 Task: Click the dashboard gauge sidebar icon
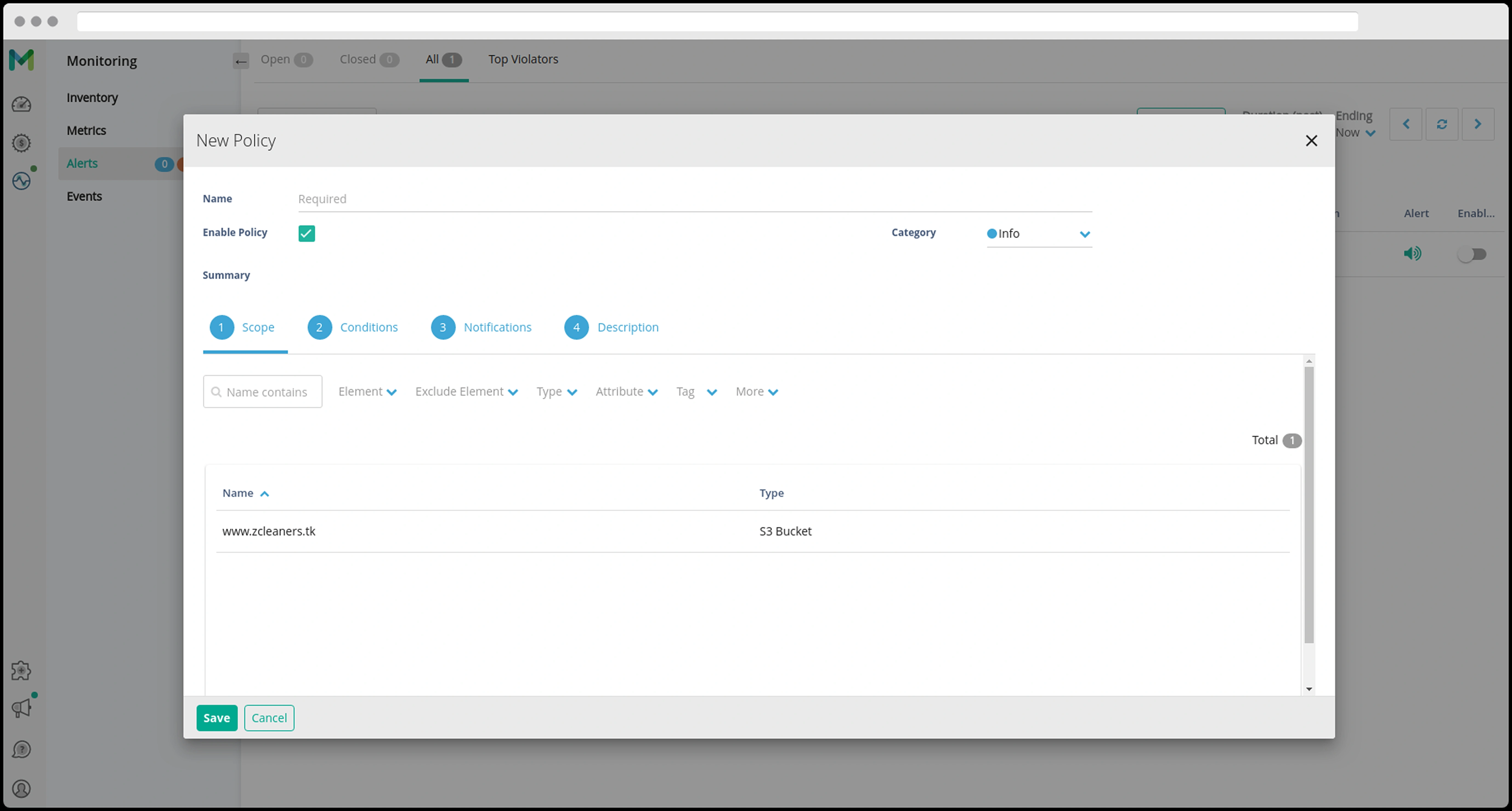[x=22, y=104]
